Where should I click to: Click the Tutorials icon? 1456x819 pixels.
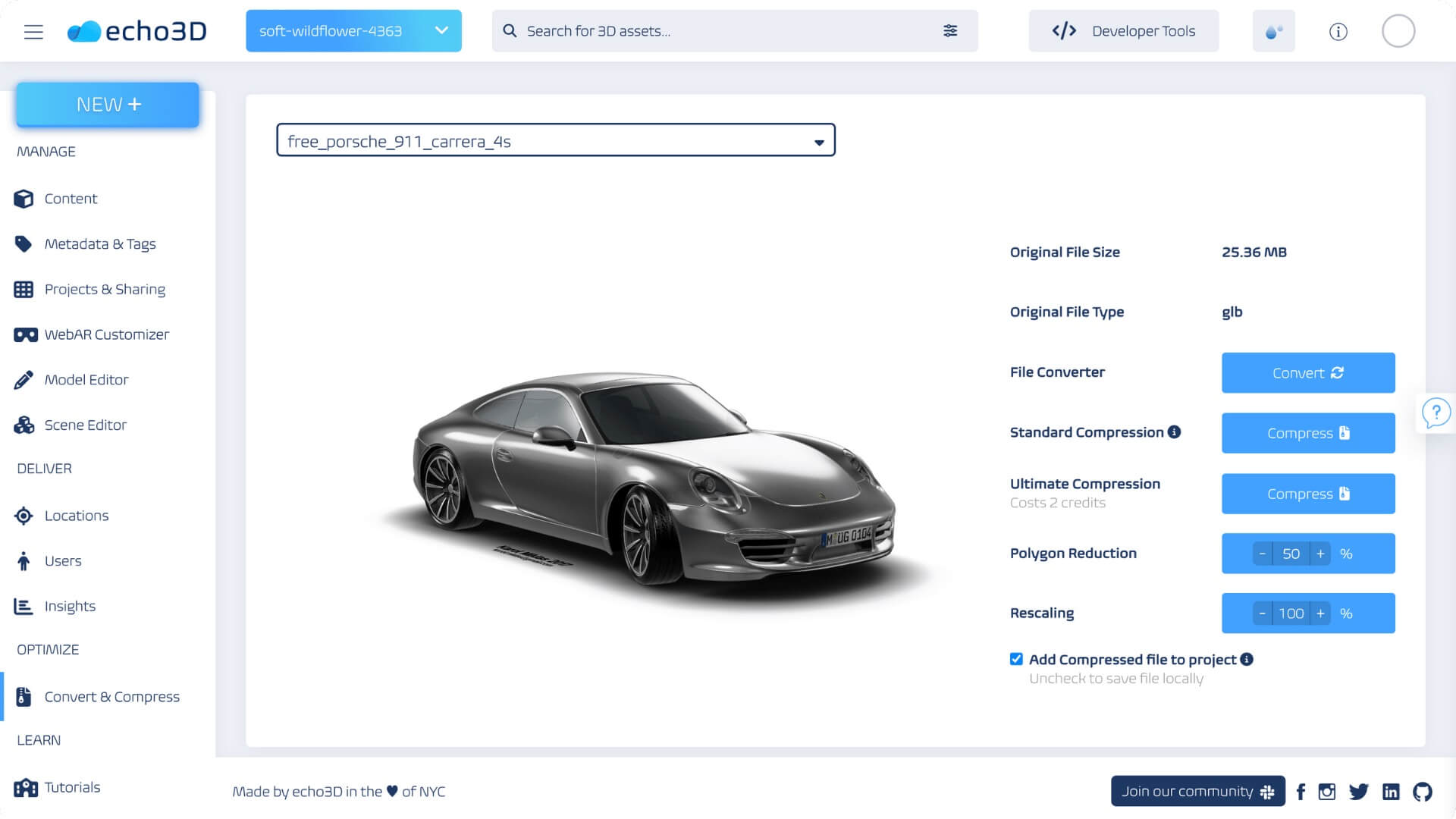[25, 788]
